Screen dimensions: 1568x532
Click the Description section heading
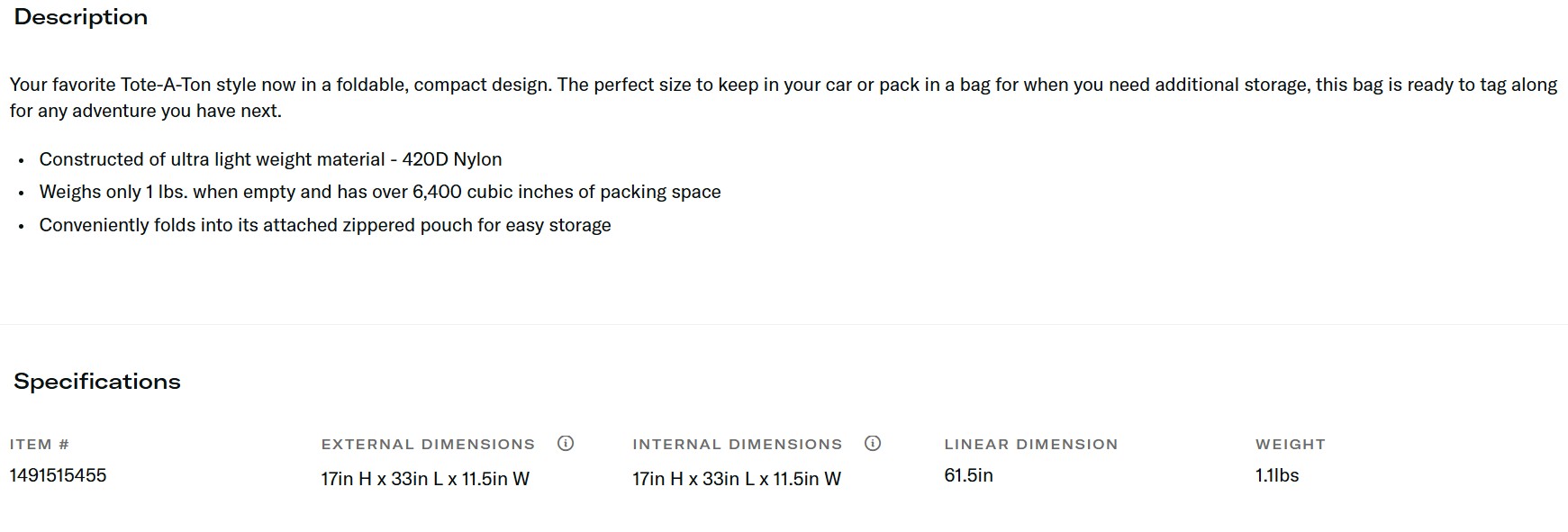coord(81,17)
